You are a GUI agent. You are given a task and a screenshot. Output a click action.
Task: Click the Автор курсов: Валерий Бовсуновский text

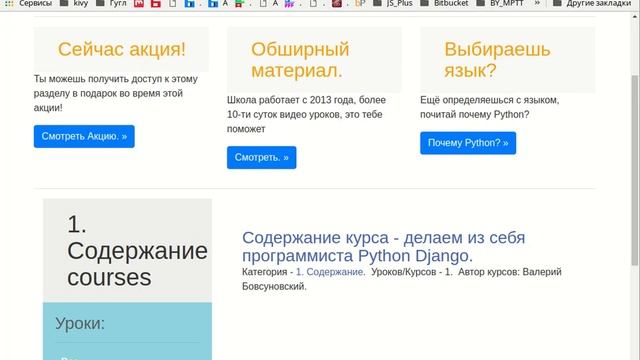[x=402, y=279]
